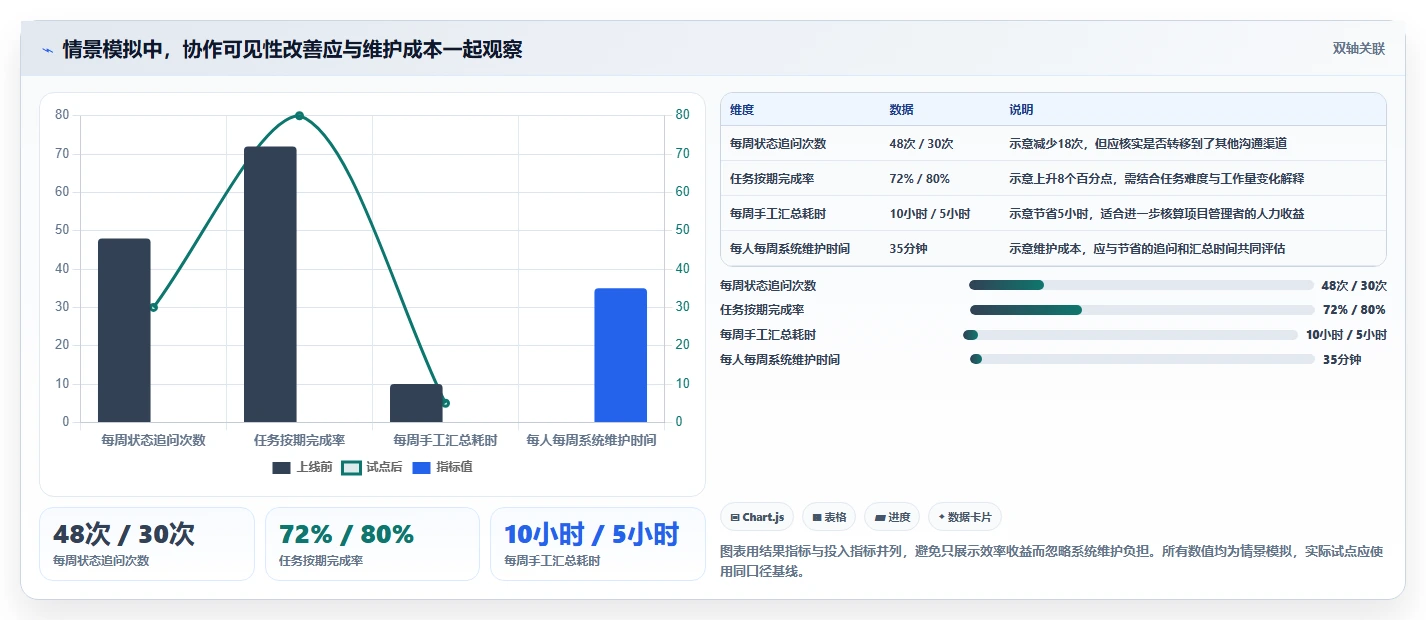Viewport: 1426px width, 620px height.
Task: Click the 每人每周系统维护时间 progress bar
Action: [1142, 359]
